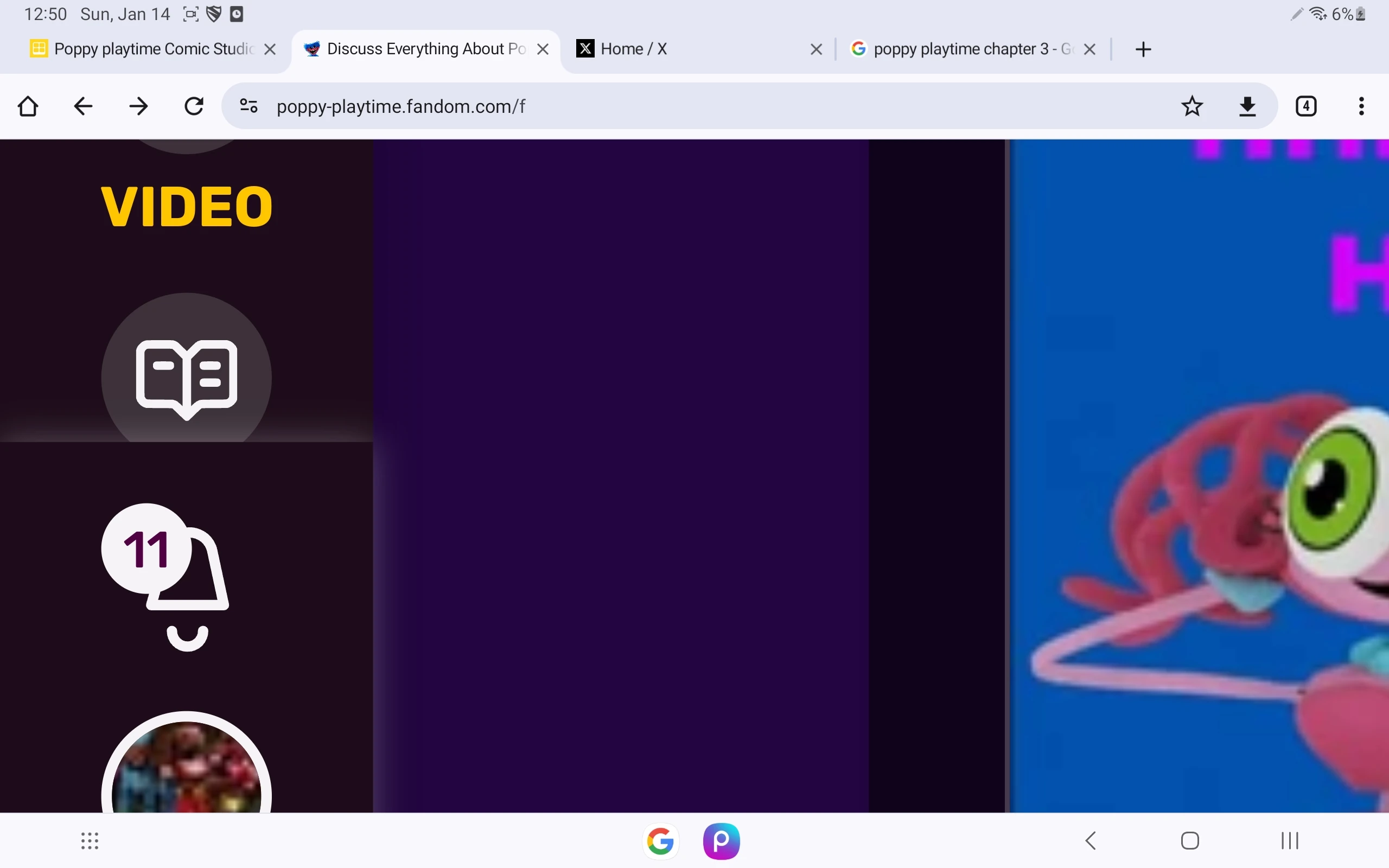
Task: Navigate back with the browser arrow
Action: [83, 106]
